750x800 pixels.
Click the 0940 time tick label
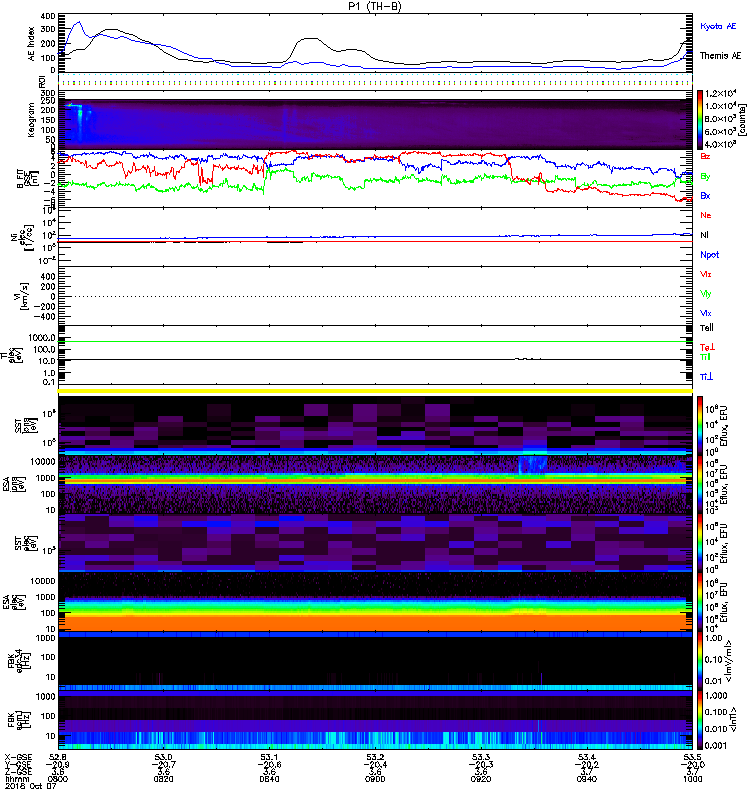click(587, 779)
